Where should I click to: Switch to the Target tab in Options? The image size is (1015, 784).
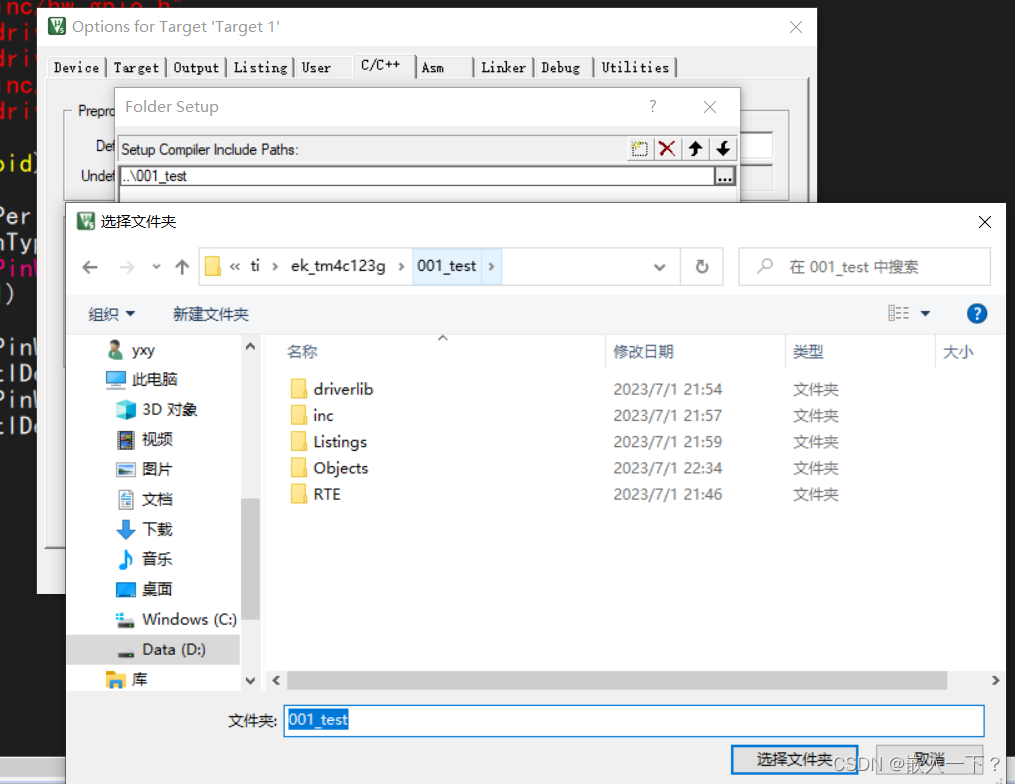click(136, 67)
